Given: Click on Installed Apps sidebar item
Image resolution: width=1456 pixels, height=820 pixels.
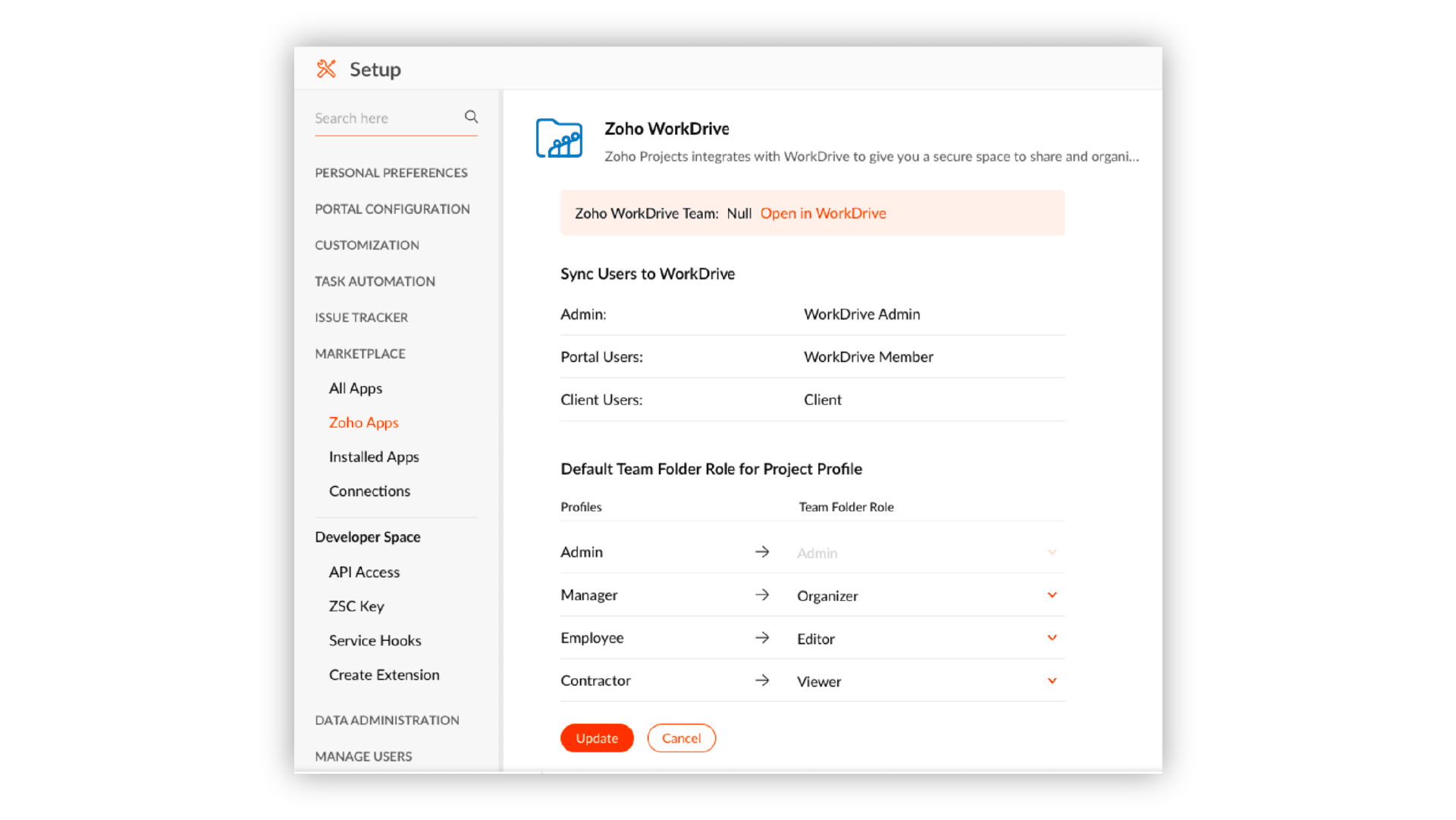Looking at the screenshot, I should [374, 456].
